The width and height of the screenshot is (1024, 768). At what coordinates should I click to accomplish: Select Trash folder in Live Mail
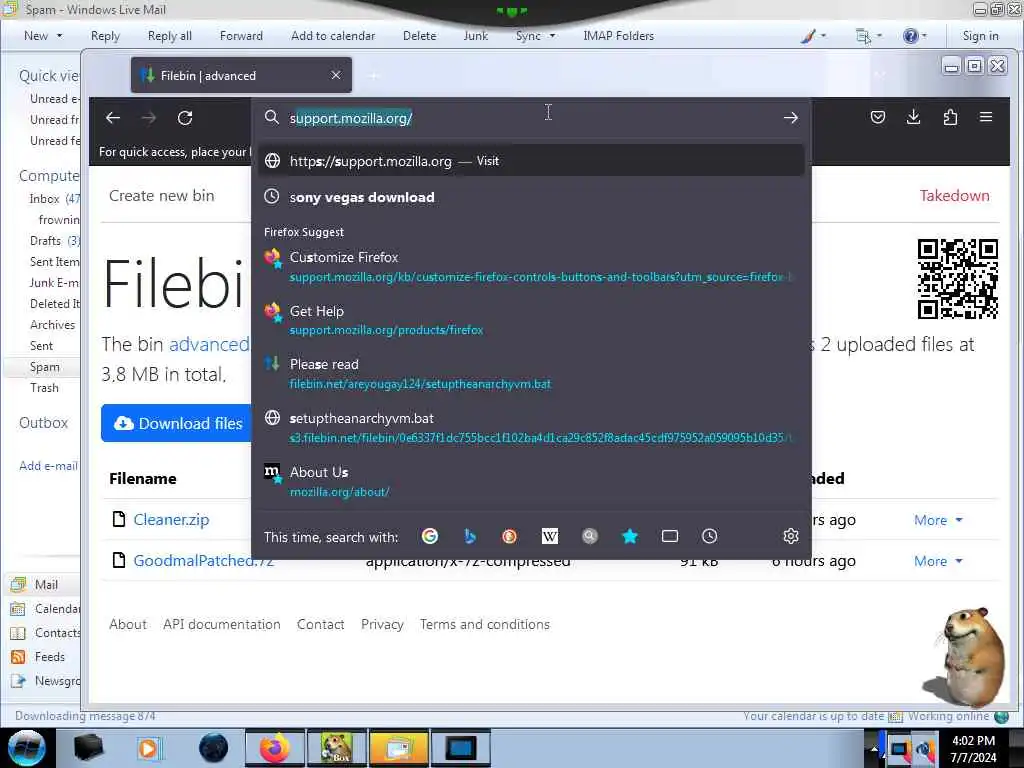pyautogui.click(x=44, y=388)
